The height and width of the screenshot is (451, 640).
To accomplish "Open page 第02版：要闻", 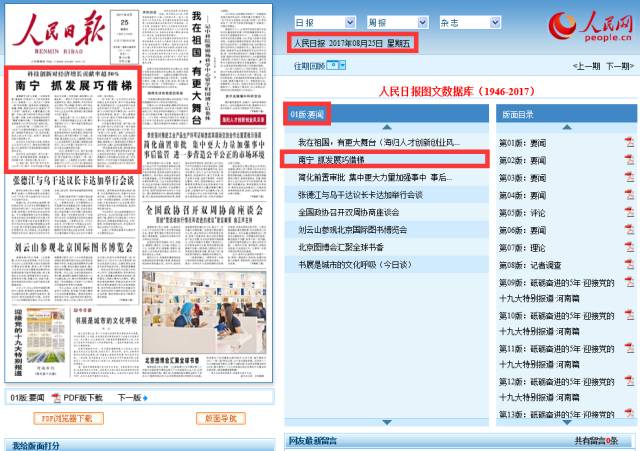I will click(523, 160).
